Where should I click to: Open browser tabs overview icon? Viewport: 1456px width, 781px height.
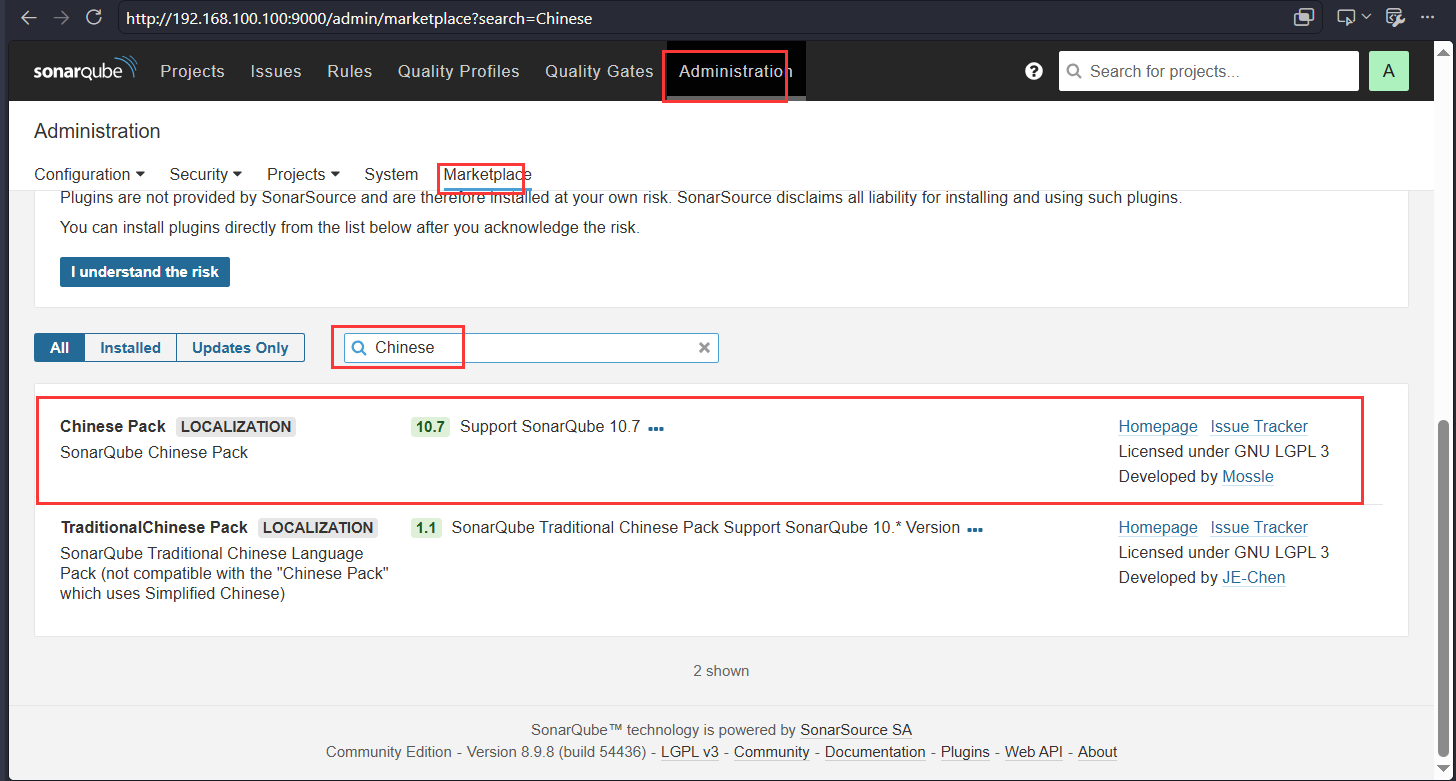click(x=1303, y=17)
